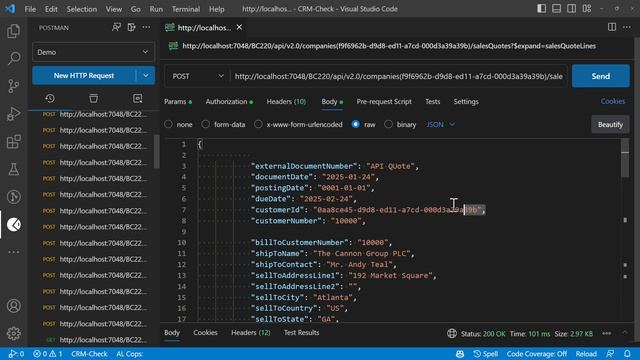Viewport: 640px width, 360px height.
Task: Close the http://localhos... editor tab
Action: 239,27
